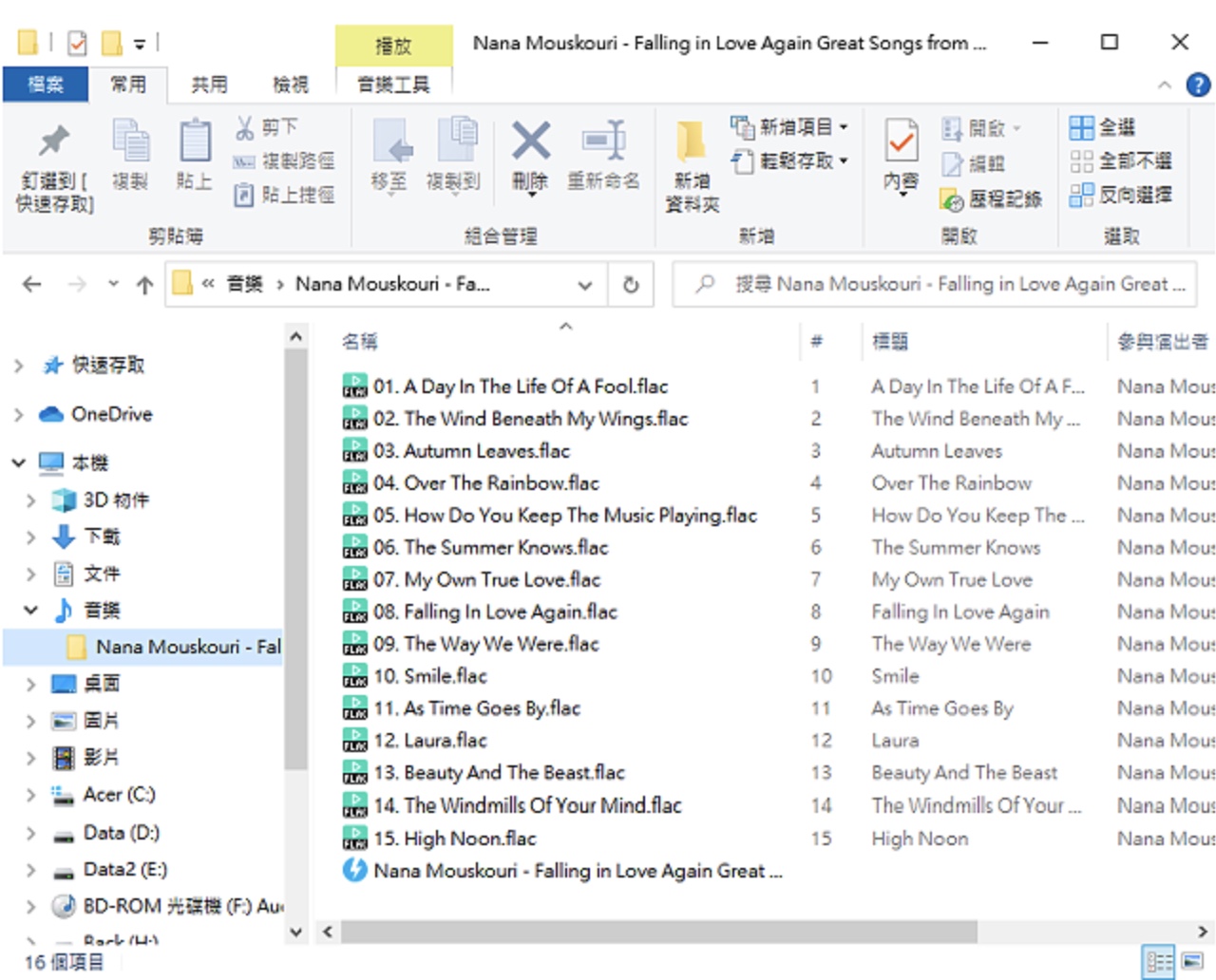Expand Acer (C:) drive node
Image resolution: width=1216 pixels, height=980 pixels.
30,795
